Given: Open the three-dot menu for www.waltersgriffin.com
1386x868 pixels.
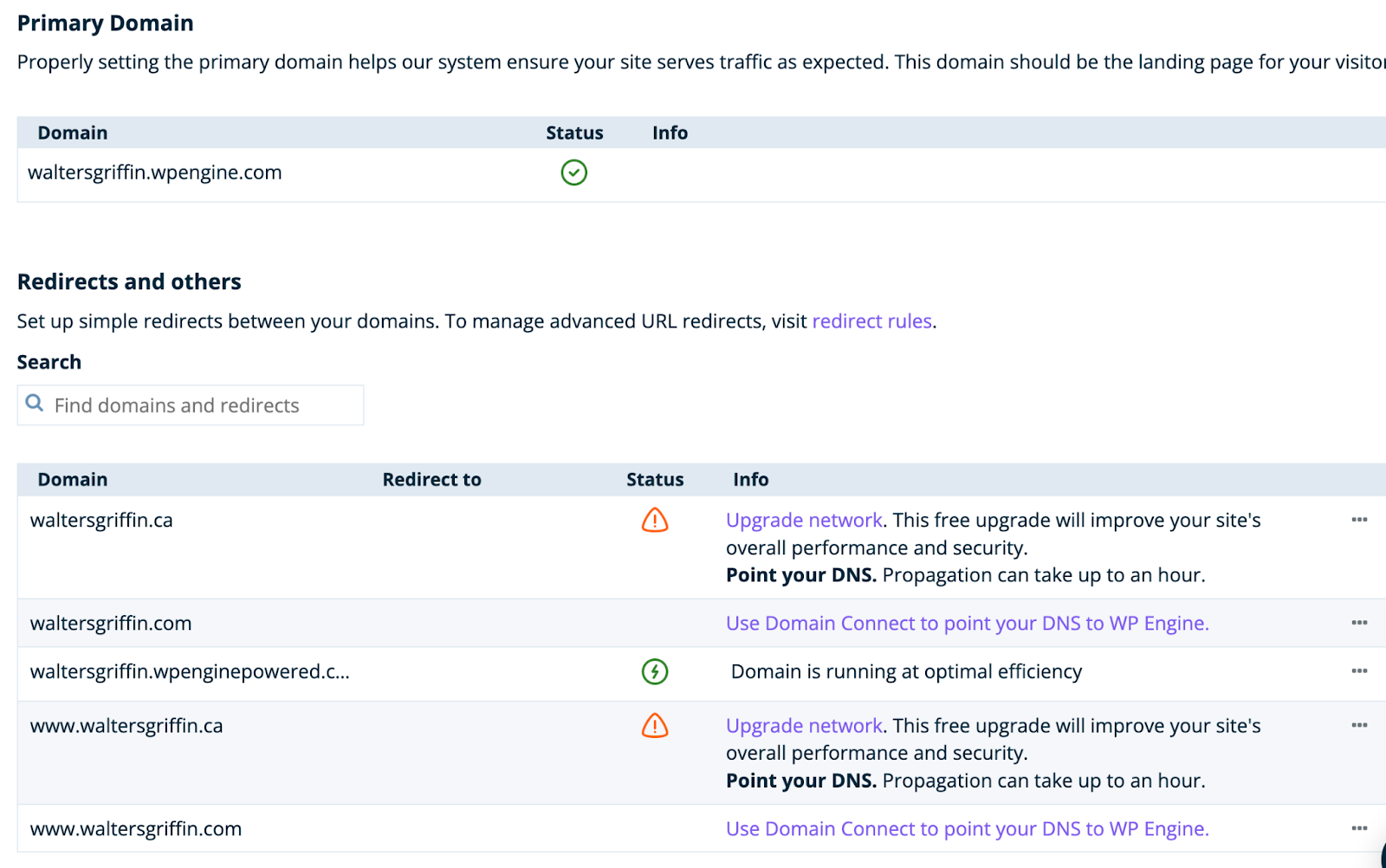Looking at the screenshot, I should (x=1359, y=828).
